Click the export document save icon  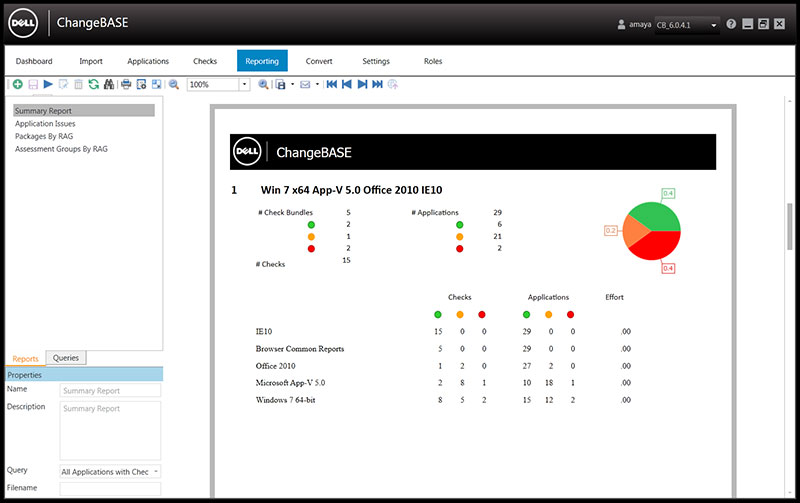(281, 84)
